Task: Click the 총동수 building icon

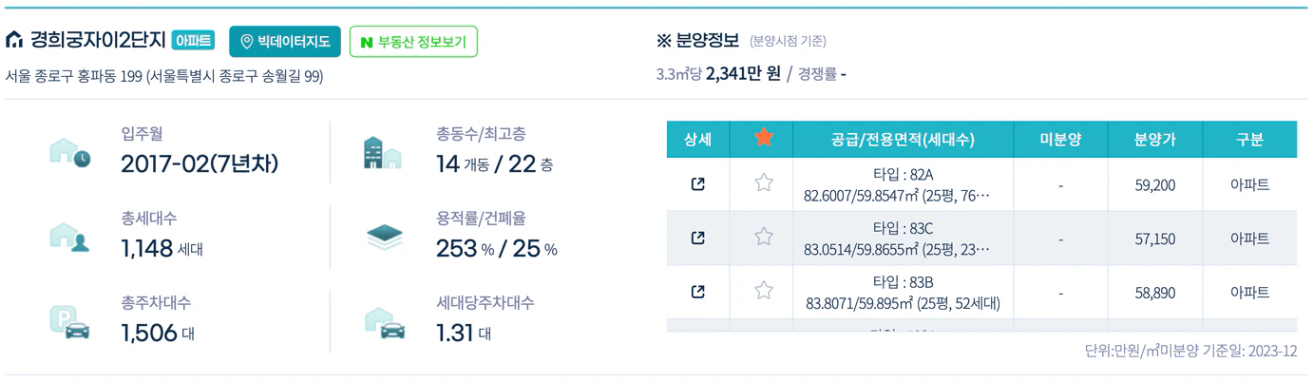Action: 381,152
